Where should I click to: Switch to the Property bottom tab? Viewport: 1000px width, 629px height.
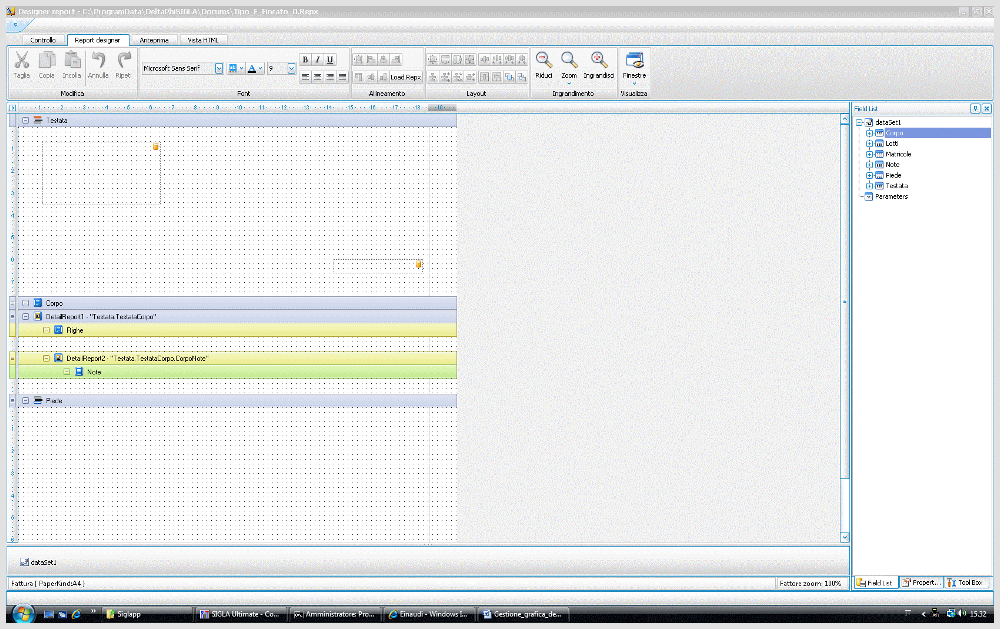(x=922, y=582)
